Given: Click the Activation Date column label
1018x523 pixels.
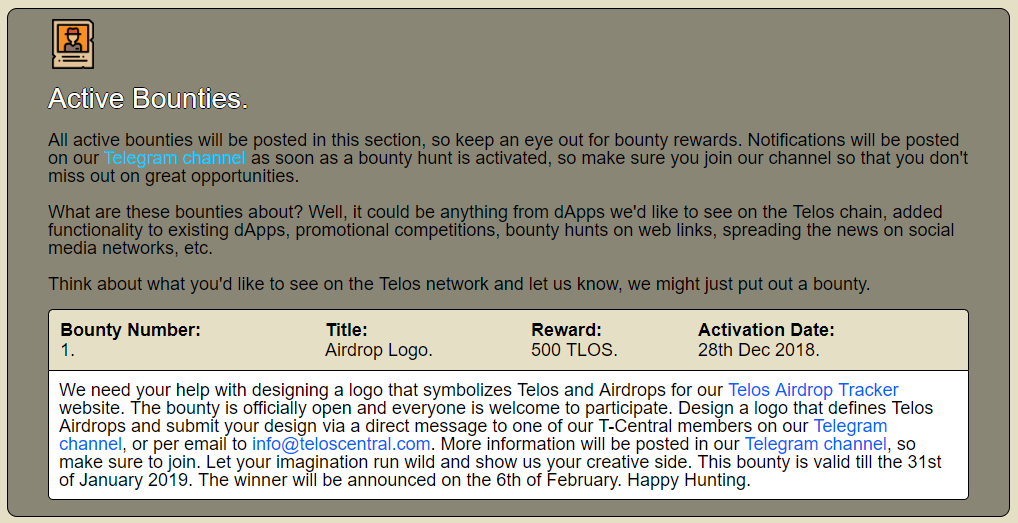Looking at the screenshot, I should (x=766, y=330).
